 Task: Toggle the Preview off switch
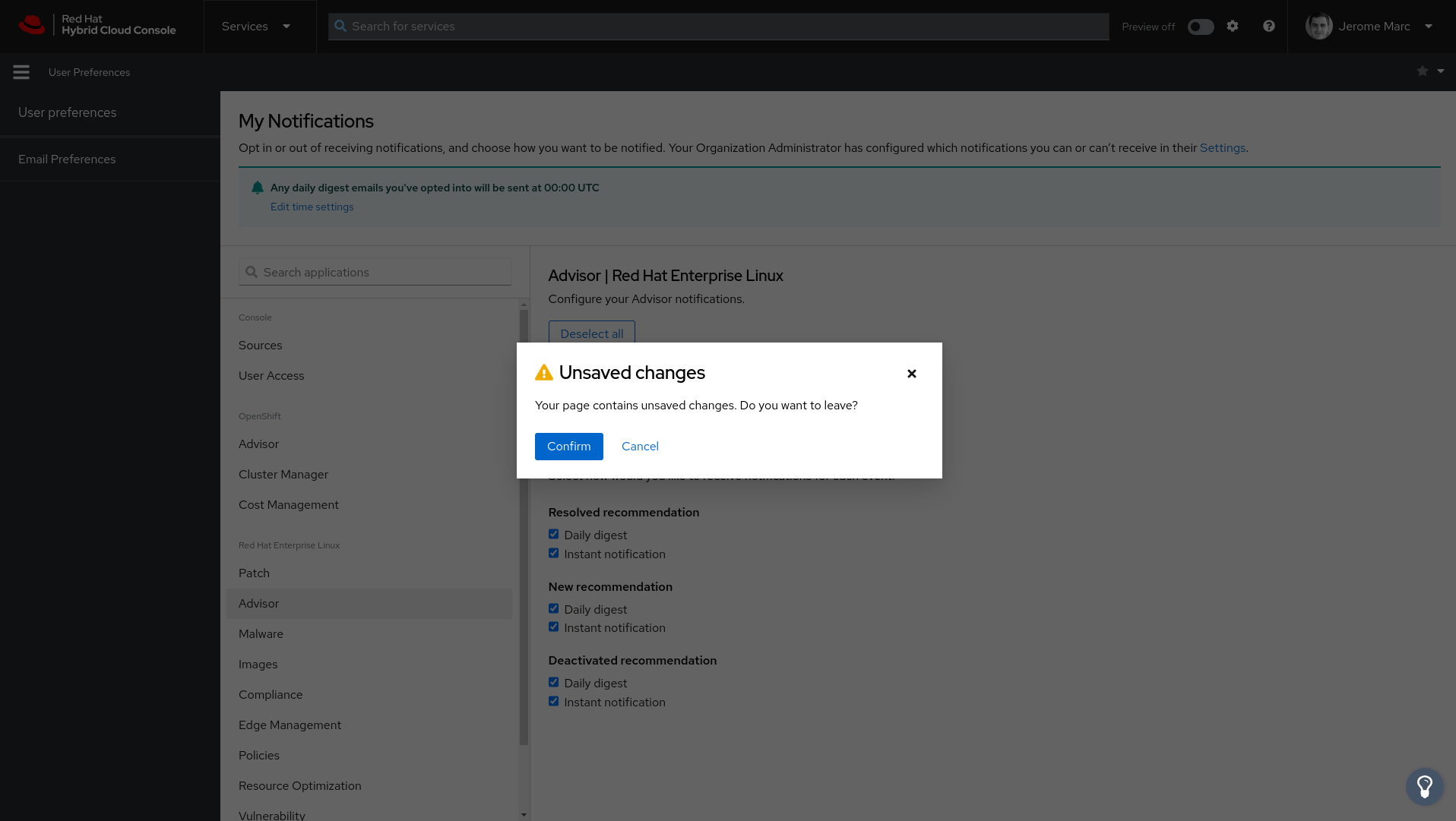1201,27
